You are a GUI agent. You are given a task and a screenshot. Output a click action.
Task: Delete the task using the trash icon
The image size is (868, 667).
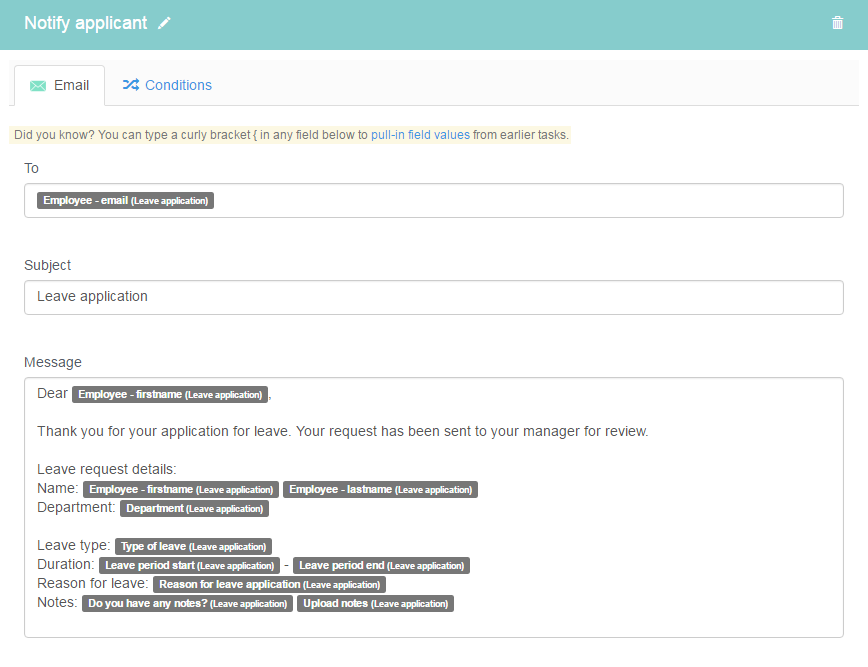click(x=837, y=23)
